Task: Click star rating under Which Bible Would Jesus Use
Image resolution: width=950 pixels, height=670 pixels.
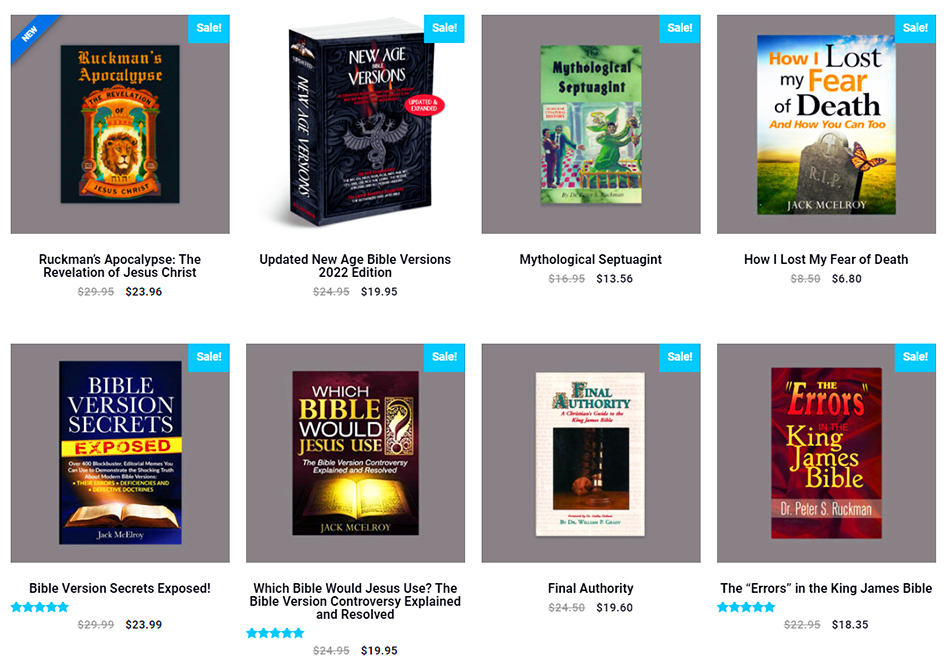Action: [276, 633]
